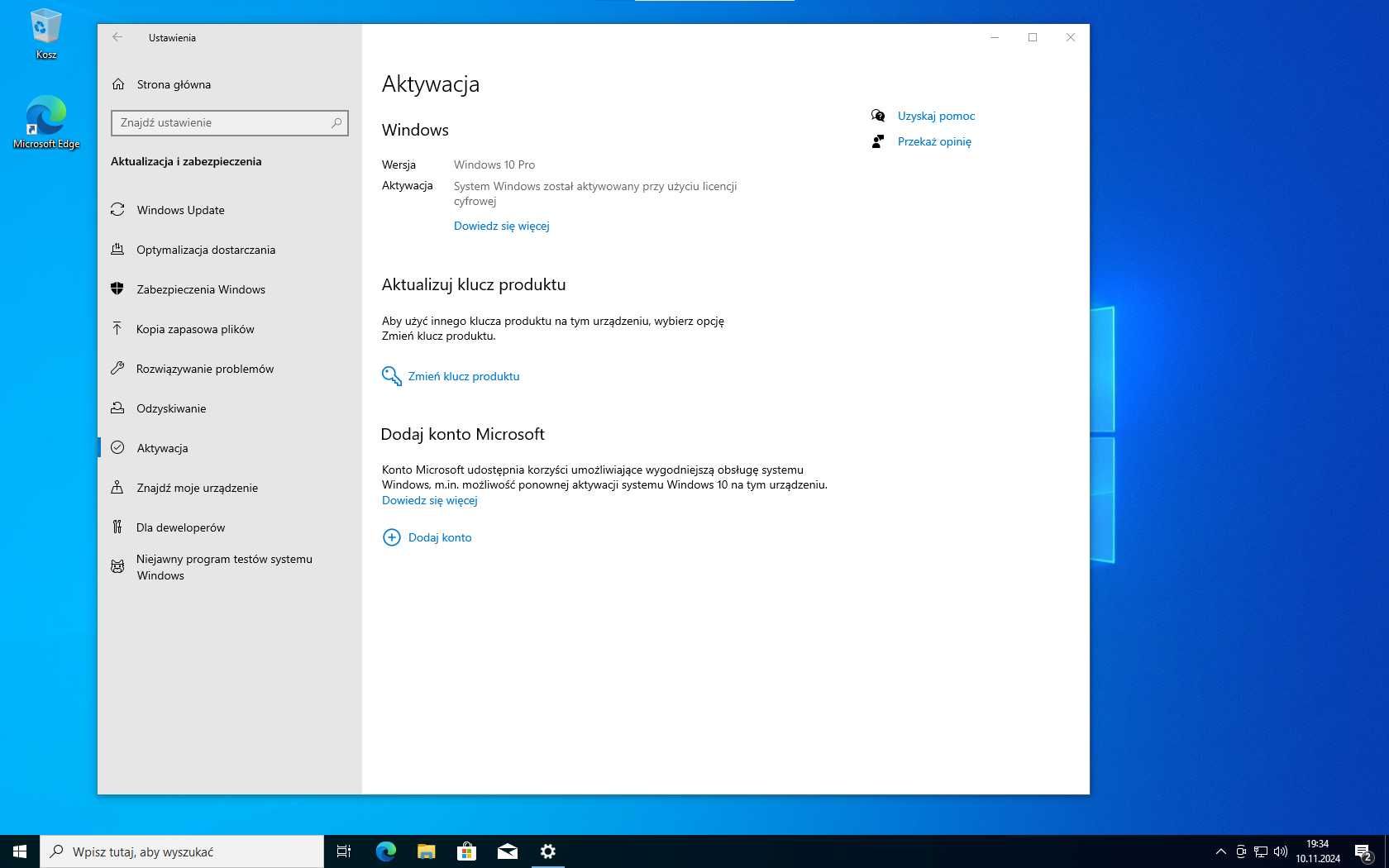Open Microsoft Store from the taskbar
Screen dimensions: 1389x868
[467, 851]
